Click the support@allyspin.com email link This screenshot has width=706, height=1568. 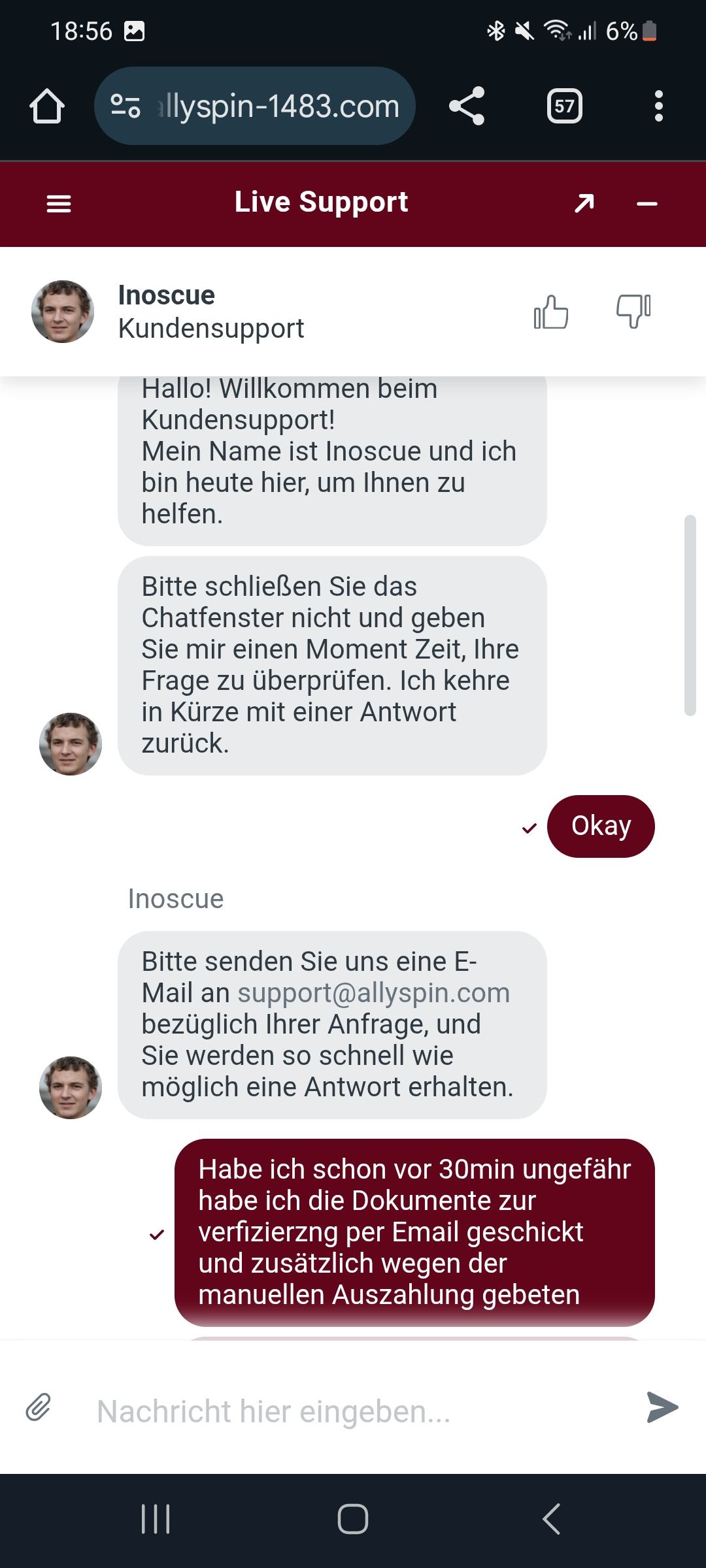(373, 992)
